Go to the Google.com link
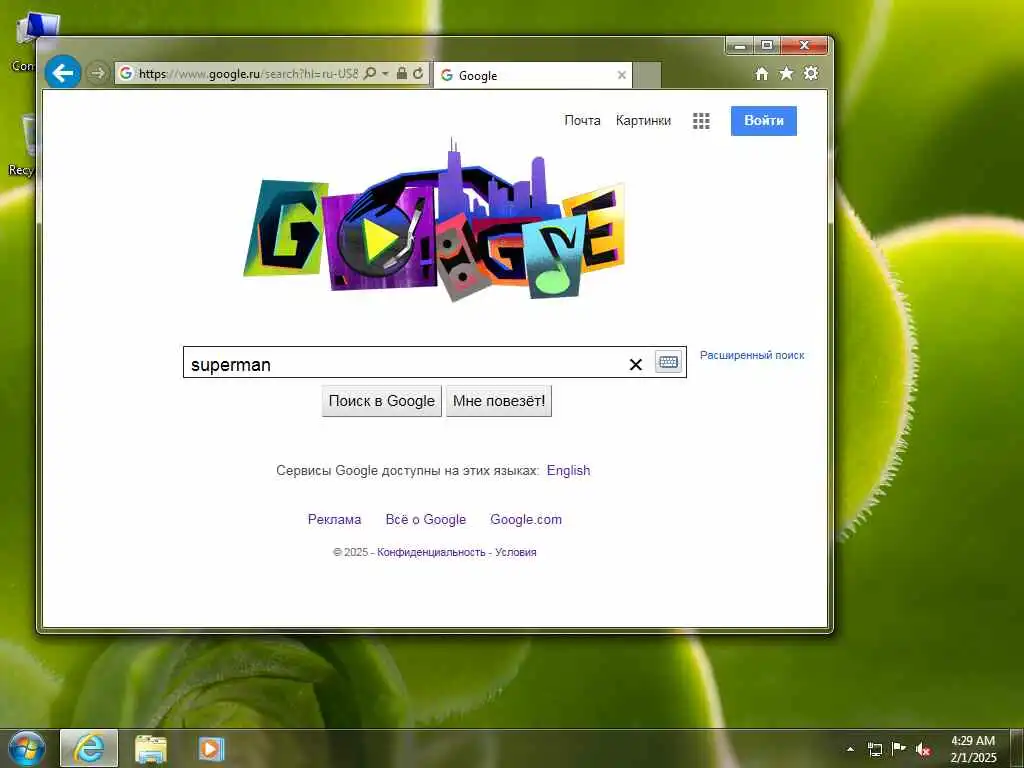Image resolution: width=1024 pixels, height=768 pixels. [x=526, y=519]
